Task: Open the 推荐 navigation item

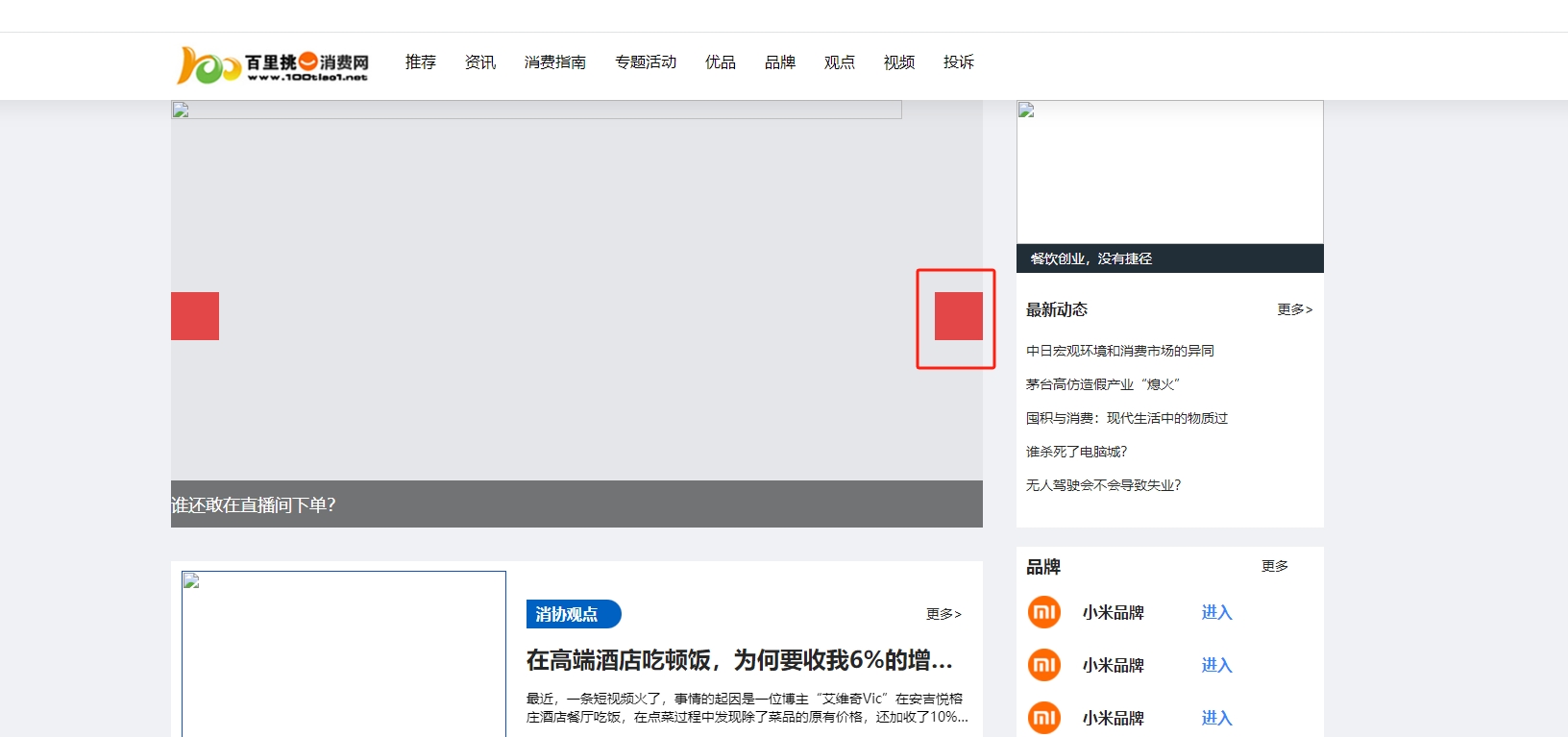Action: tap(421, 62)
